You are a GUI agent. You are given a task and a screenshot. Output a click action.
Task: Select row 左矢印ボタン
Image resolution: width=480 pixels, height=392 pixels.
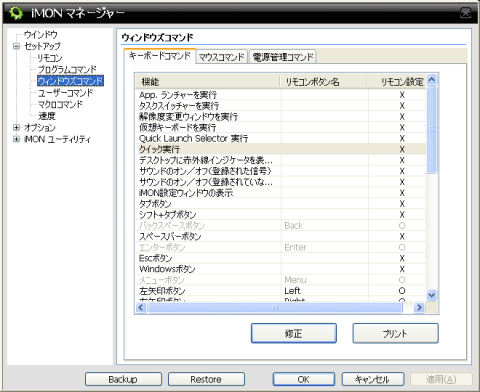pyautogui.click(x=281, y=291)
